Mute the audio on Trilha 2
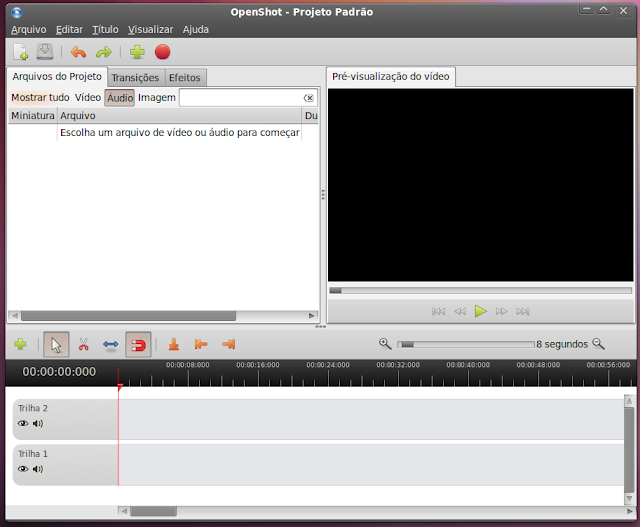 point(38,423)
